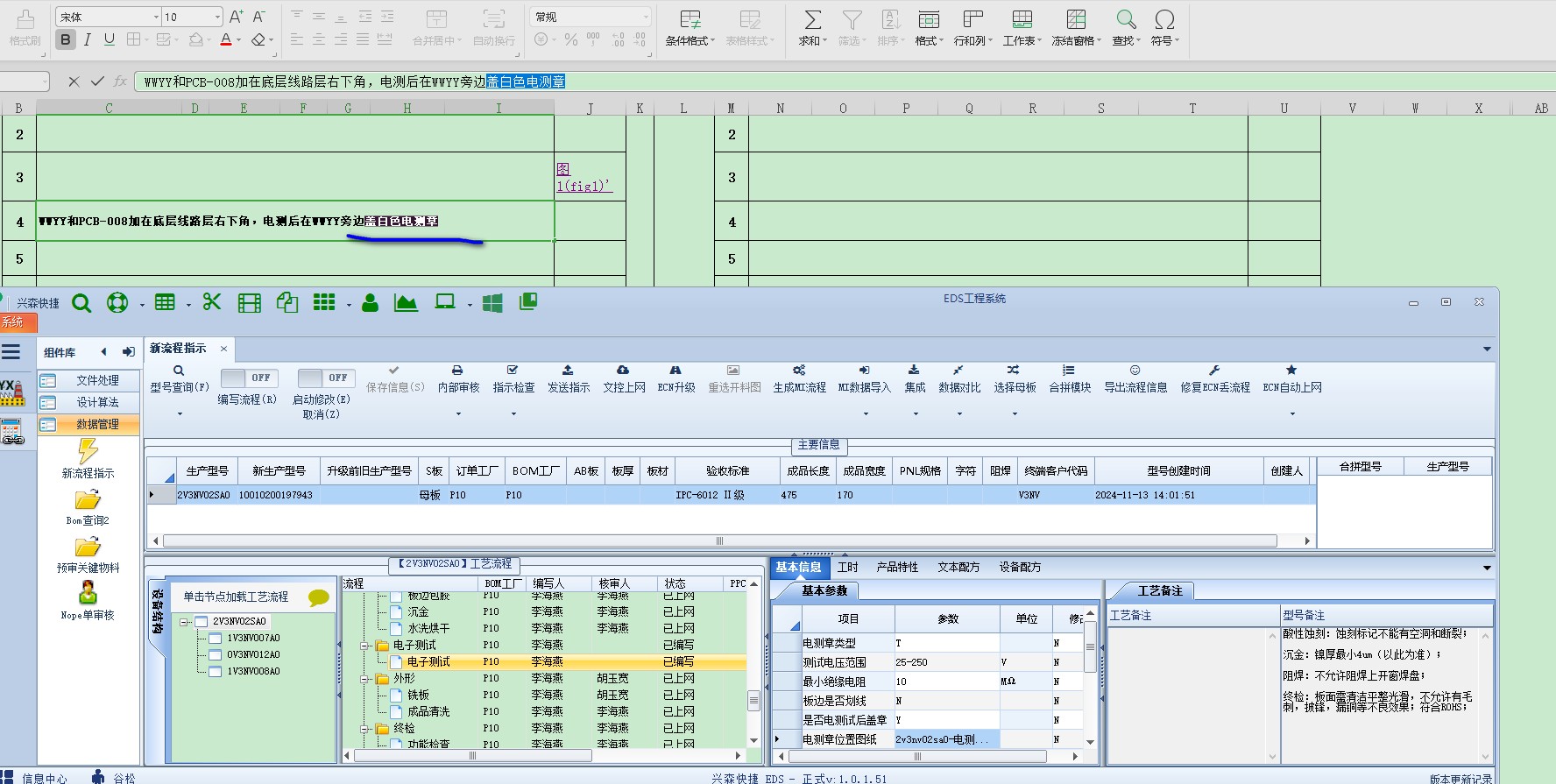Click 文控上网 cloud upload icon
Screen dimensions: 1556x784
pyautogui.click(x=623, y=371)
